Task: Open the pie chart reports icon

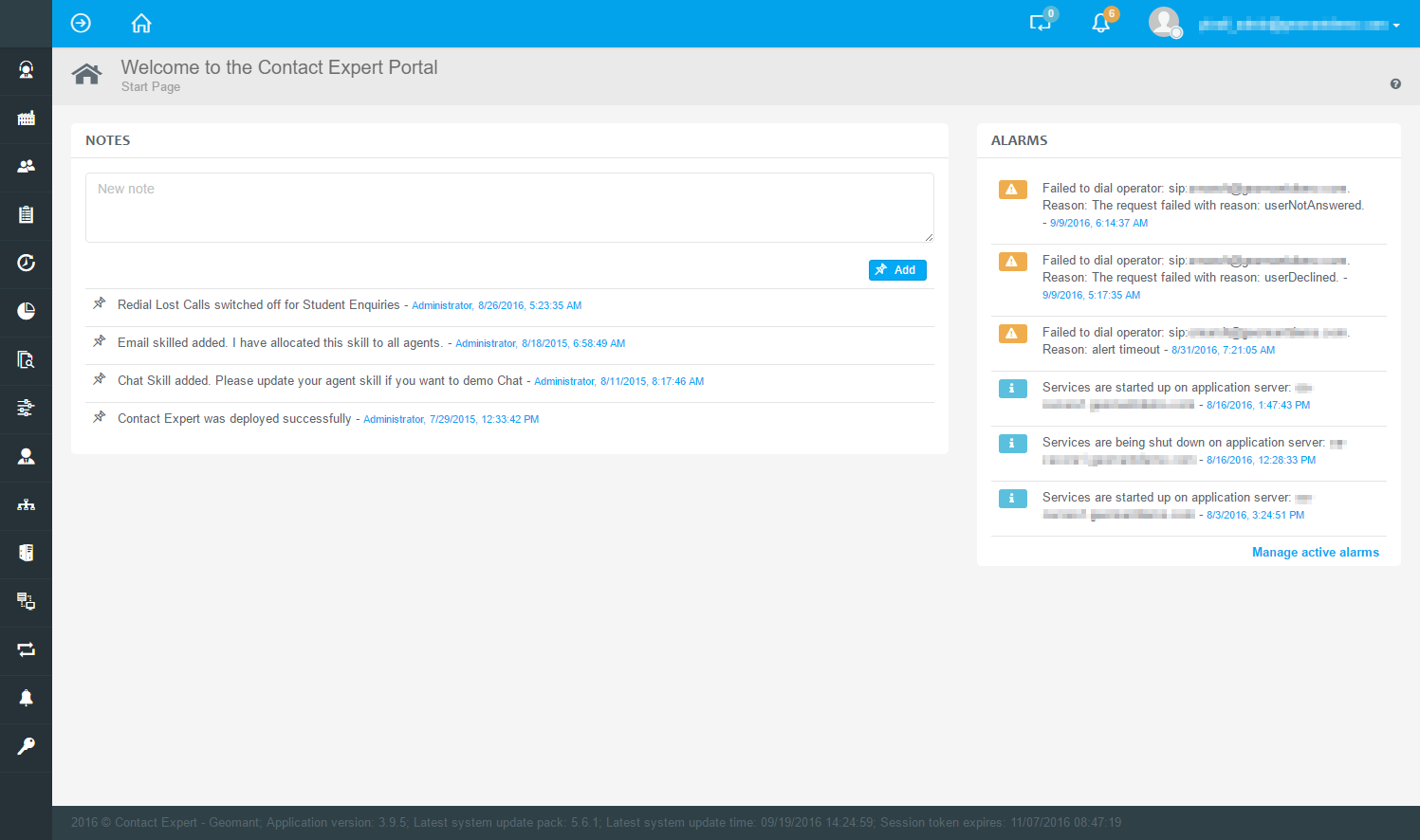Action: pyautogui.click(x=26, y=311)
